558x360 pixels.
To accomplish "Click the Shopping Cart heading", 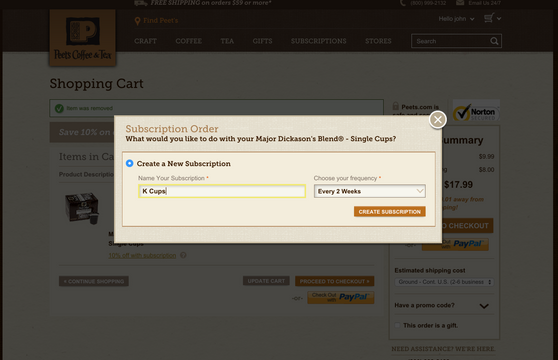I will tap(96, 84).
